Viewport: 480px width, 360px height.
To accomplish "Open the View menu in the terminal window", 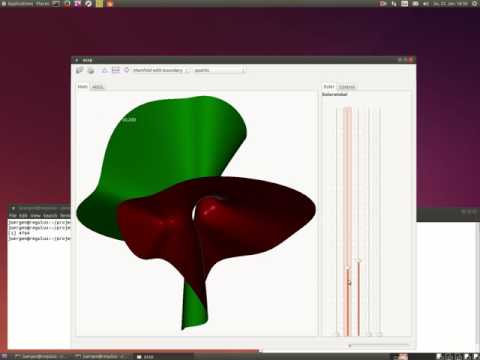I will point(35,216).
